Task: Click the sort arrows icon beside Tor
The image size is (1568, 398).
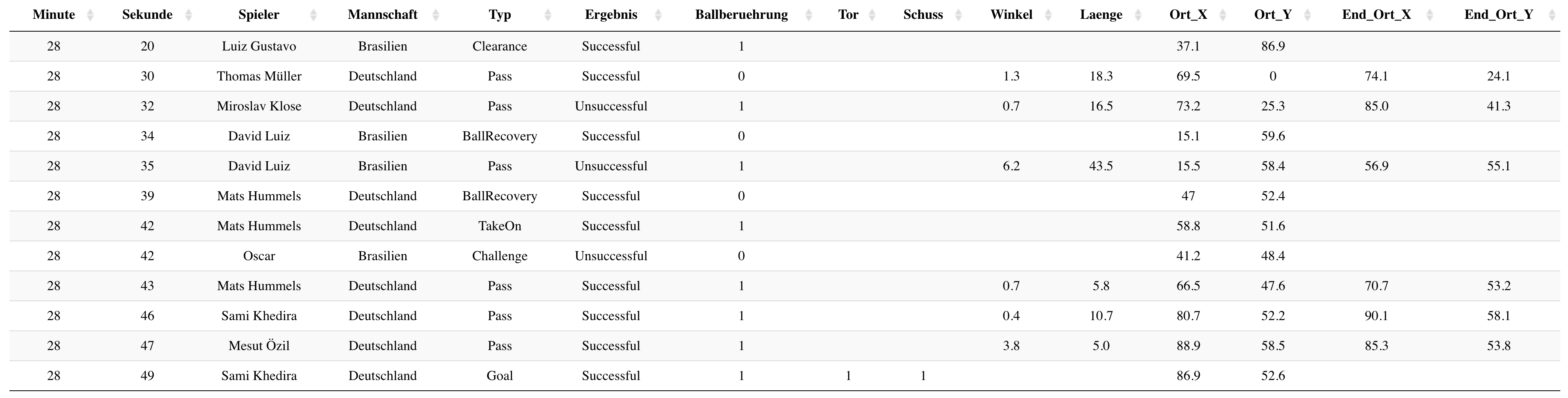Action: pyautogui.click(x=872, y=15)
